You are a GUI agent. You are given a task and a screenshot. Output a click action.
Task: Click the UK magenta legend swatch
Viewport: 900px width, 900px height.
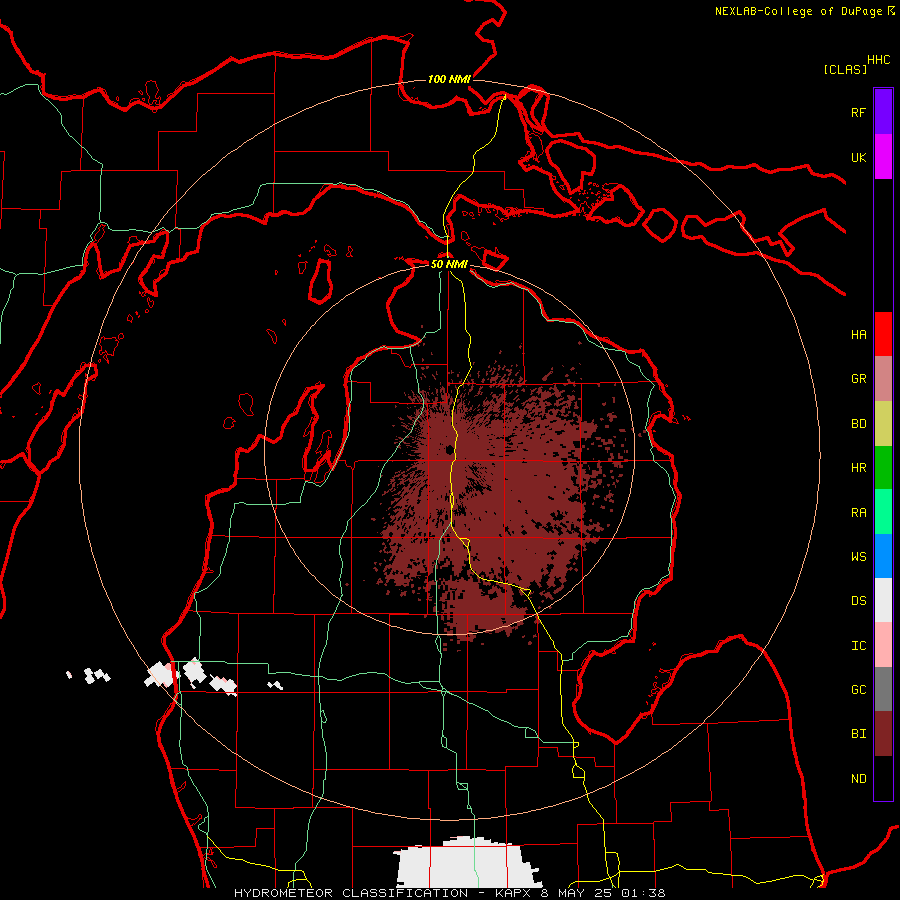click(883, 157)
